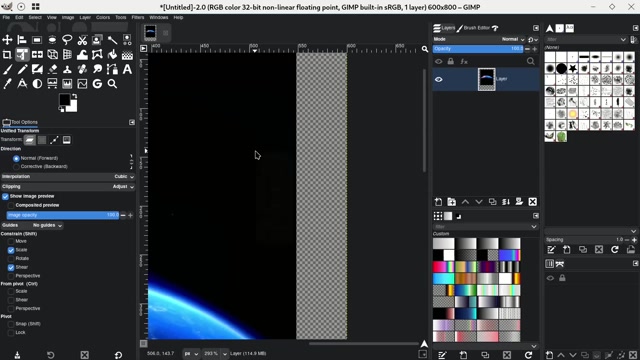640x360 pixels.
Task: Select the GEGL Operation tool
Action: tap(97, 84)
